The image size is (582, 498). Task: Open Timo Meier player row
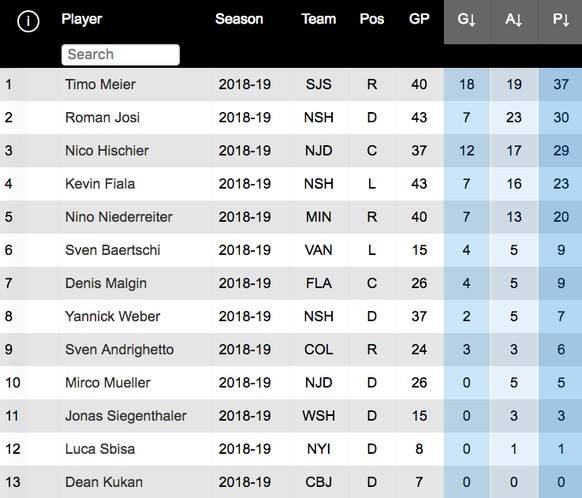[291, 84]
